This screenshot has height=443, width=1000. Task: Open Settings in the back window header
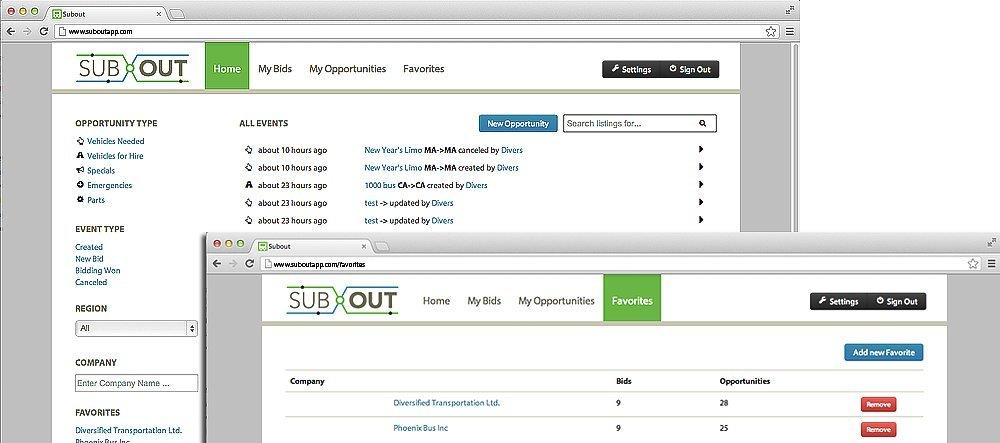point(631,69)
